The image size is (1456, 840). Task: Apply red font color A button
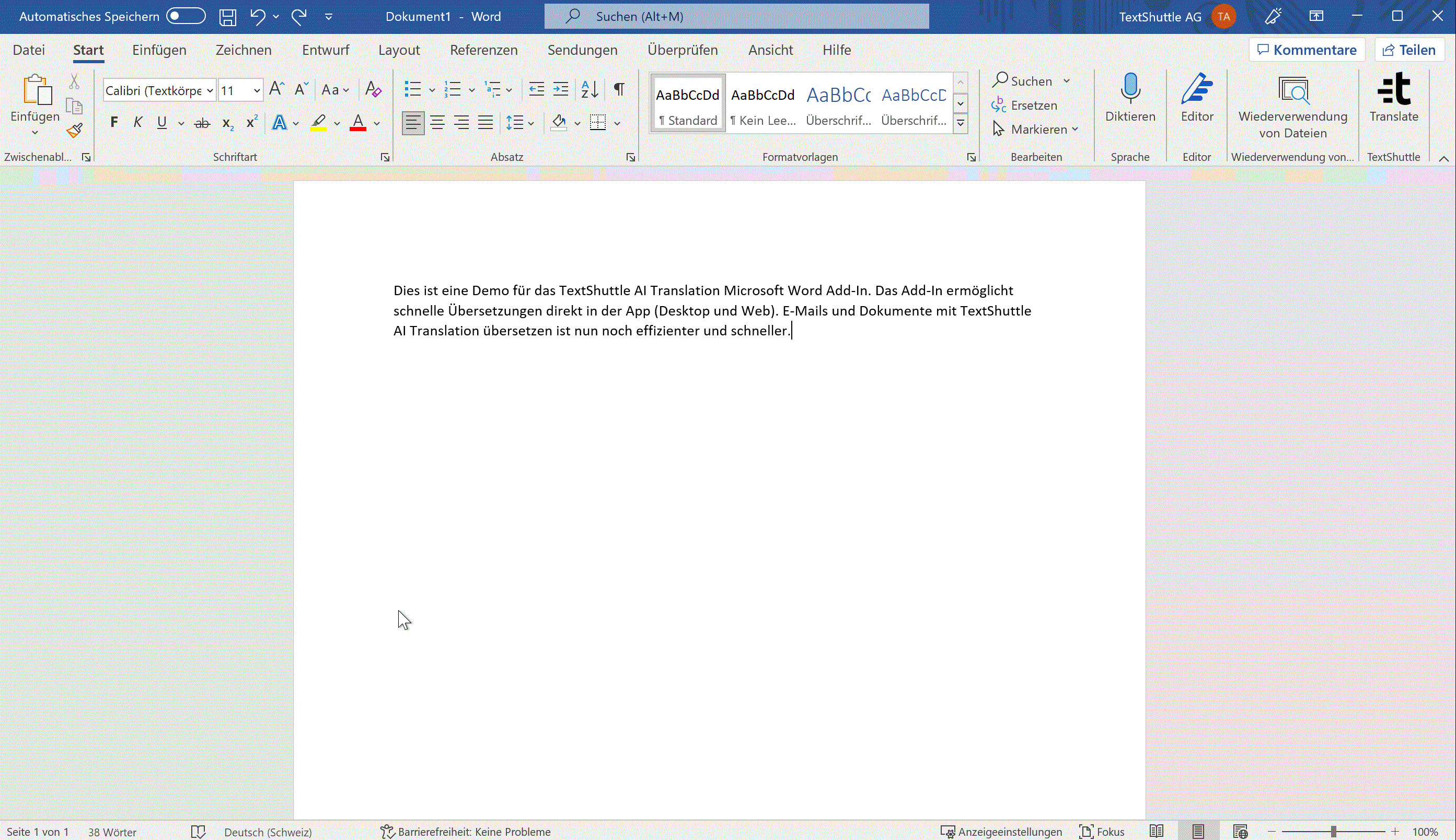tap(358, 122)
